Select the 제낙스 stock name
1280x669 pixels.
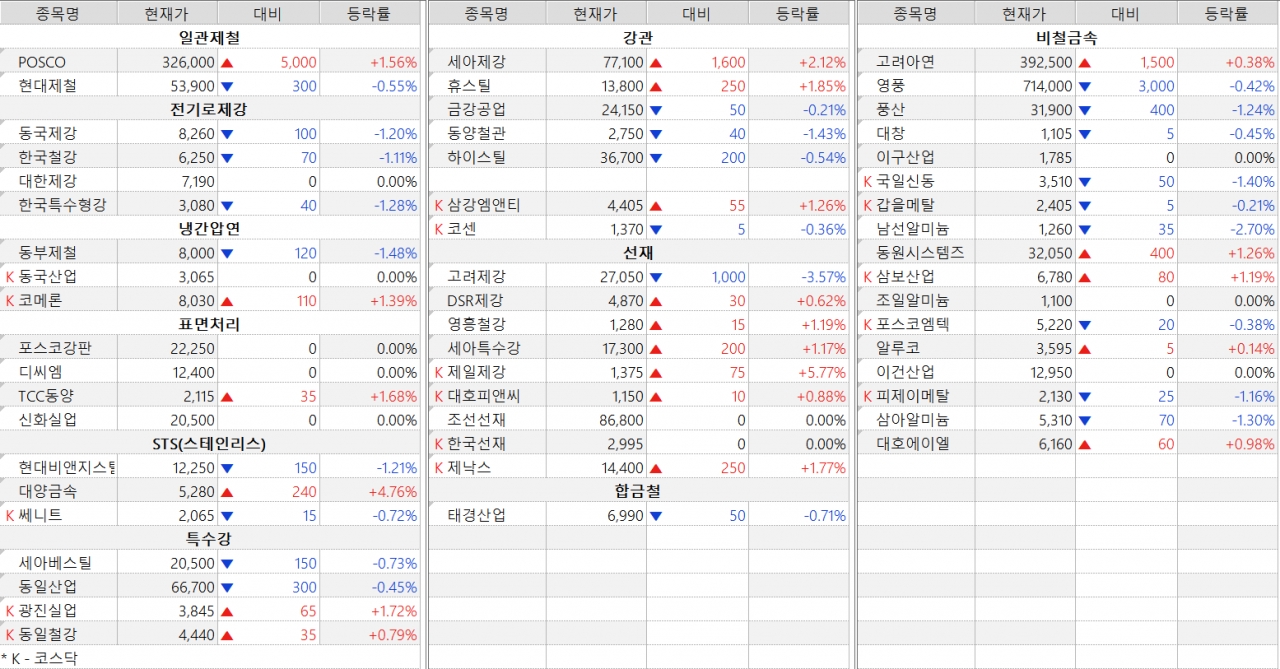469,468
